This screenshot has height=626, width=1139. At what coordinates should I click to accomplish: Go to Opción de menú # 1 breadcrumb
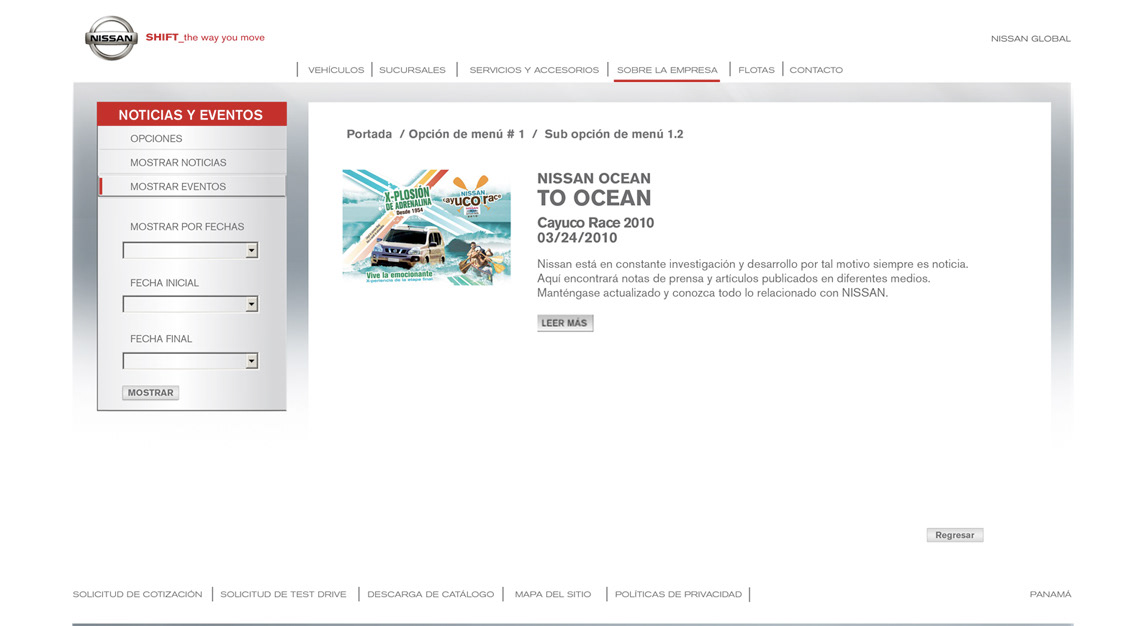tap(466, 134)
